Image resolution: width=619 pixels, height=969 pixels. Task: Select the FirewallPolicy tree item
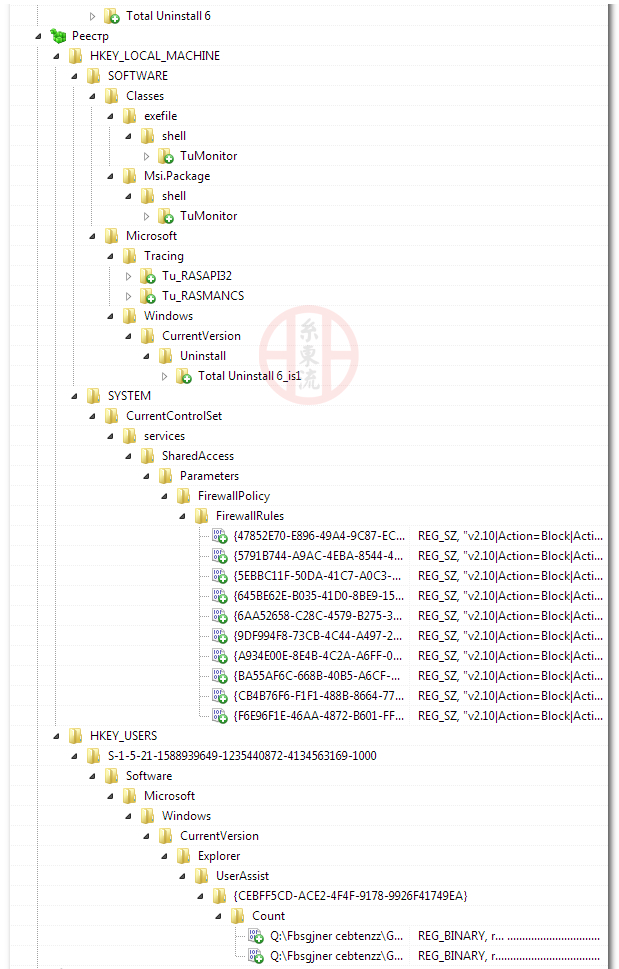pos(234,496)
